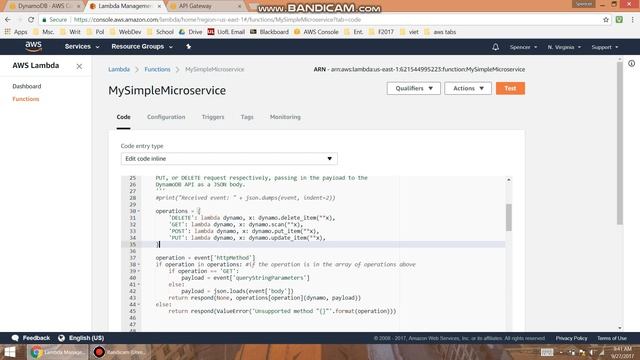Switch to the Code tab
Screen dimensions: 640x360
[x=123, y=117]
